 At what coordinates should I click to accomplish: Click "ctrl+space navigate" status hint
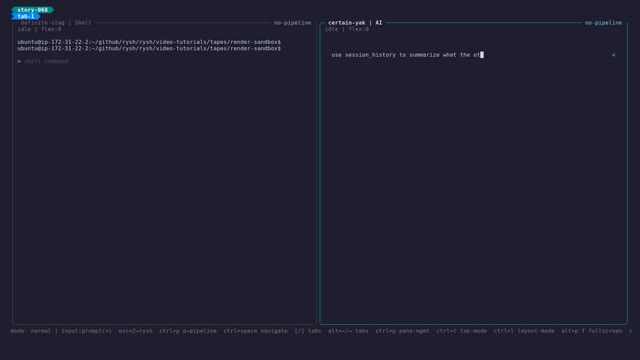point(256,331)
